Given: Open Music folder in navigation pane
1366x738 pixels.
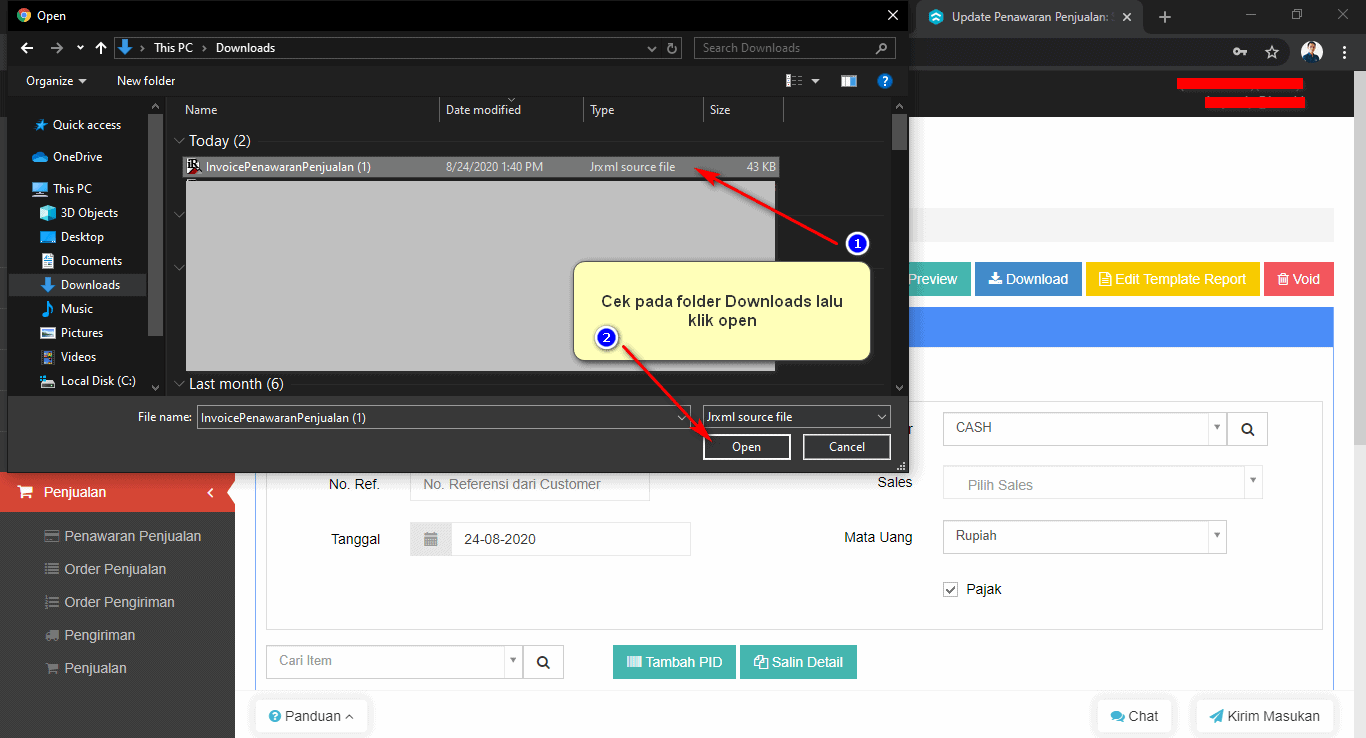Looking at the screenshot, I should point(68,309).
